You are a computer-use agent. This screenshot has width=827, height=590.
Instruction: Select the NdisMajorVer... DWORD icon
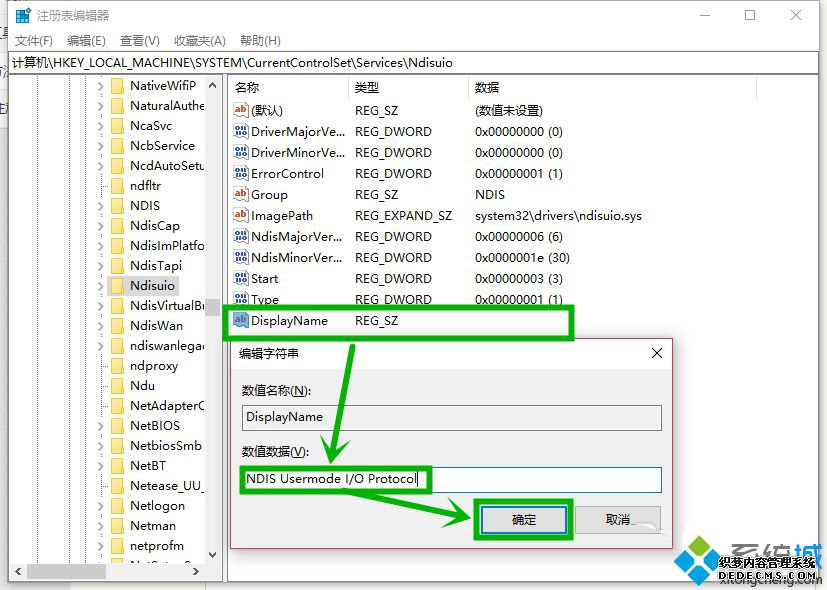pos(241,236)
